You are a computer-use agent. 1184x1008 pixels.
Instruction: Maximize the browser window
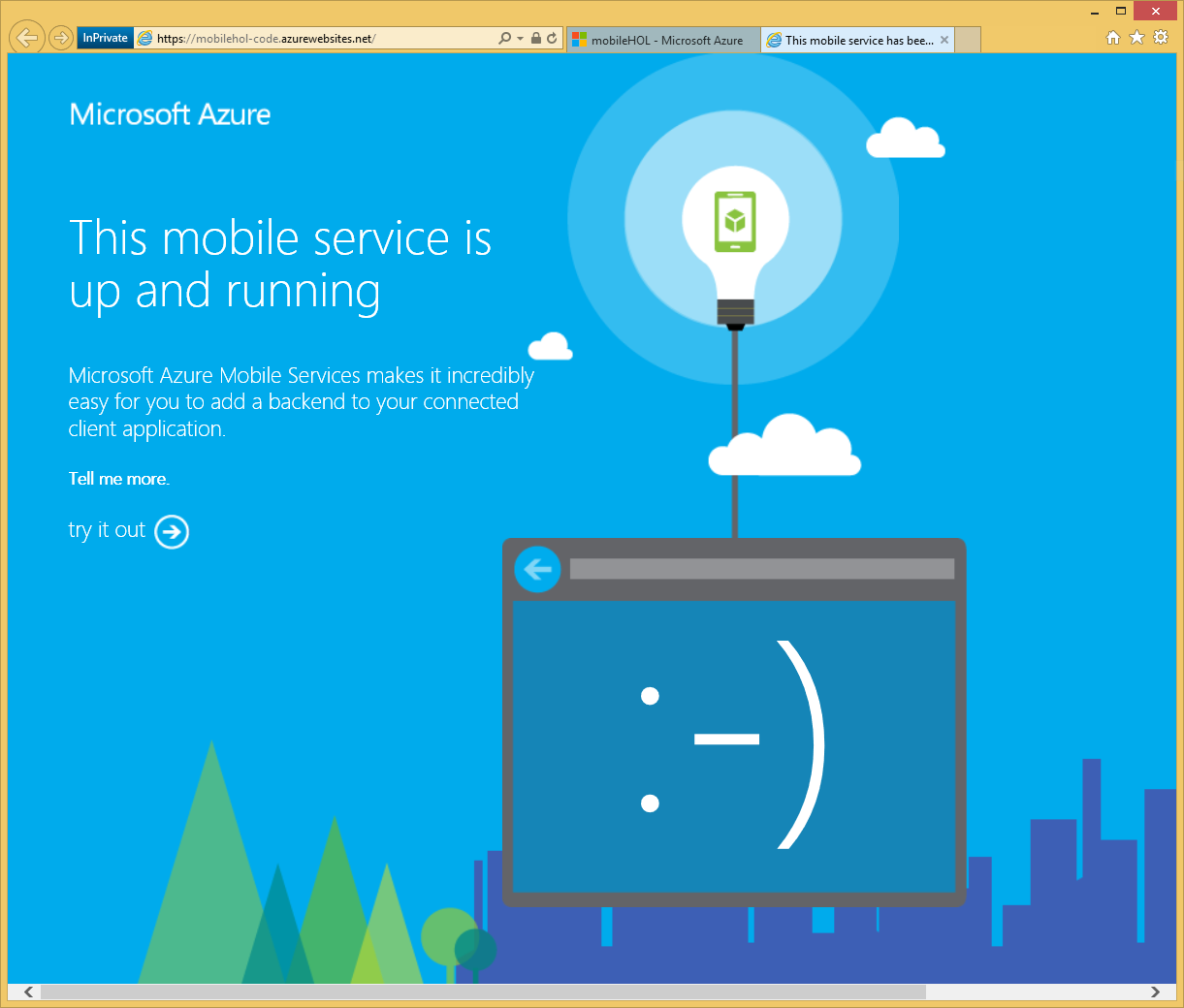point(1121,12)
